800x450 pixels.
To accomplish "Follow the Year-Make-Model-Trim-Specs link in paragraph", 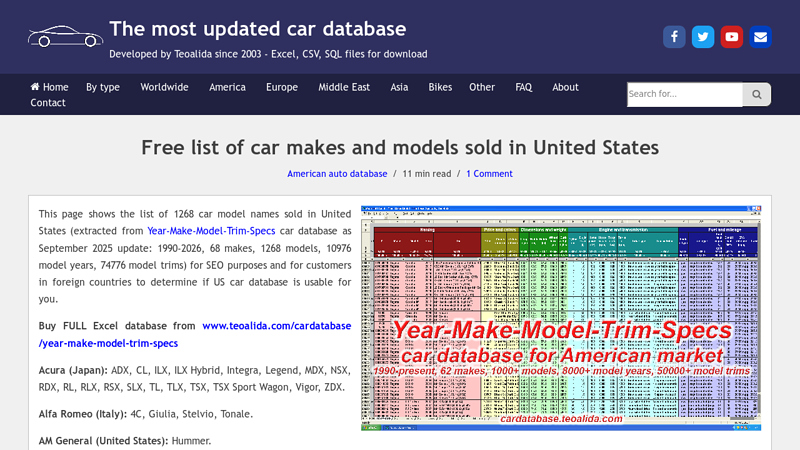I will [x=211, y=231].
